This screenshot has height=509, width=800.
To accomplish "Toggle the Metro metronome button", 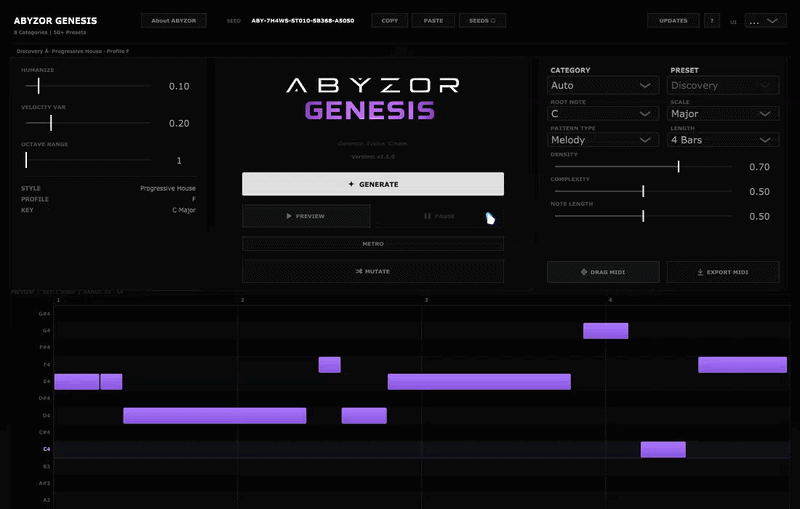I will coord(373,244).
